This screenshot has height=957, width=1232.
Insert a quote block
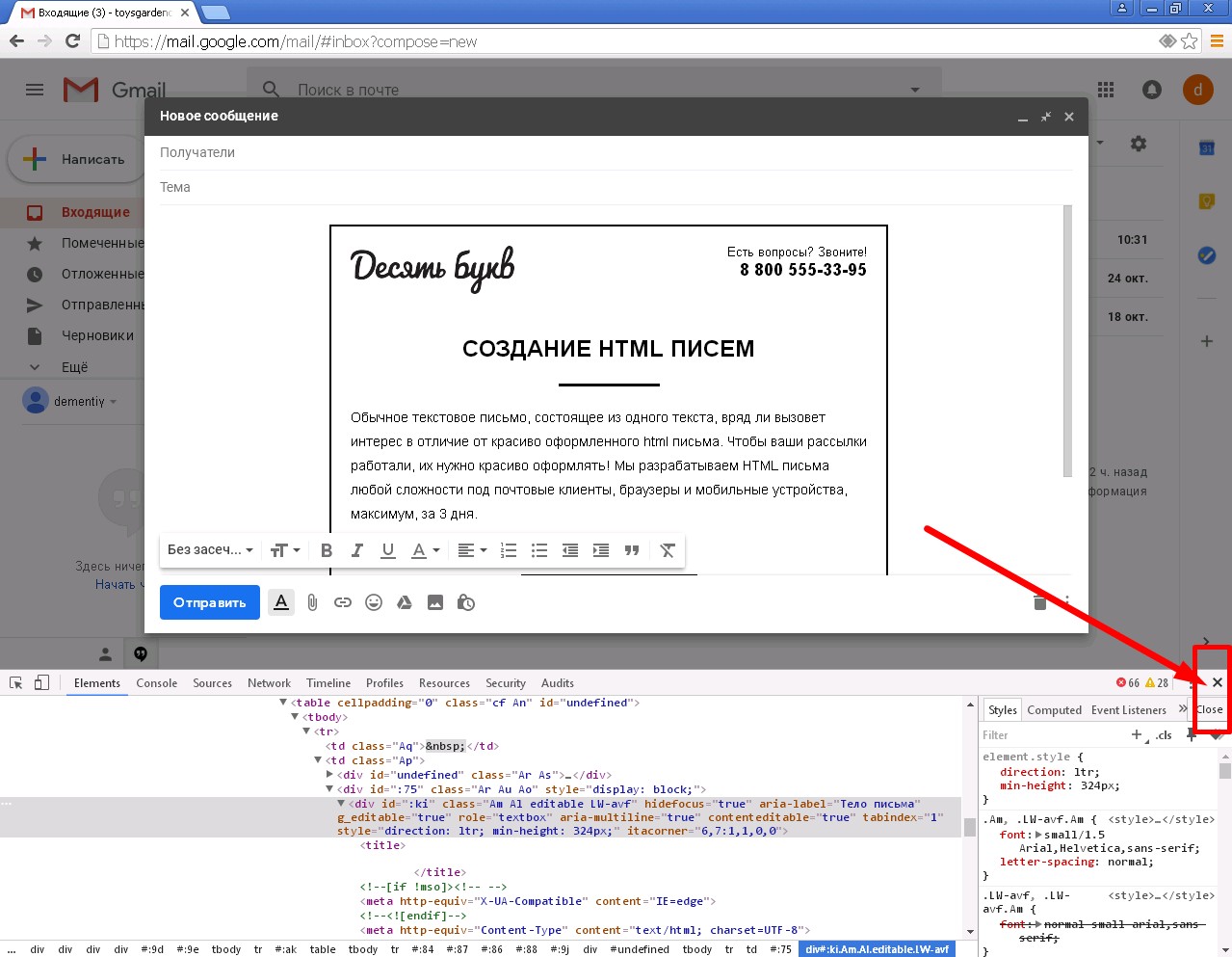tap(632, 550)
